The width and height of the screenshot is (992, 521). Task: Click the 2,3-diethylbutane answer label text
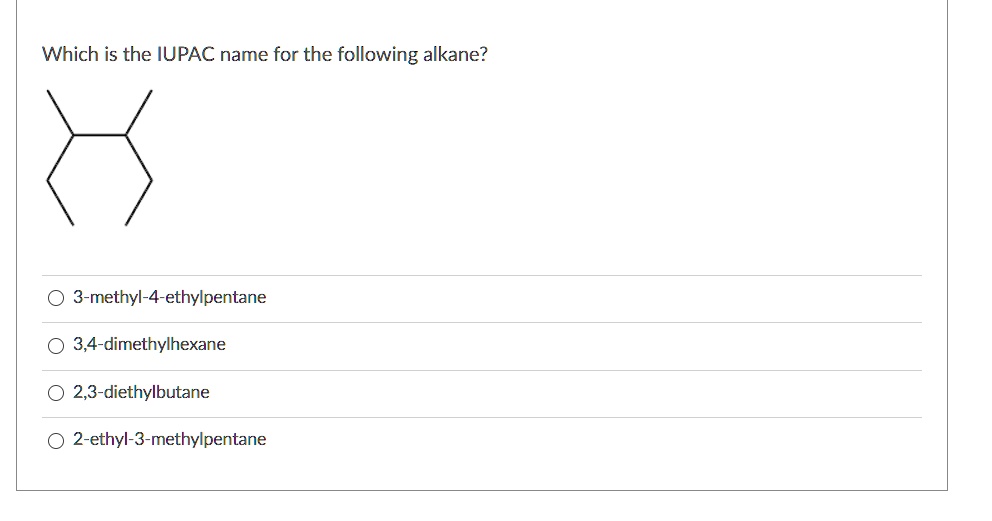(141, 393)
